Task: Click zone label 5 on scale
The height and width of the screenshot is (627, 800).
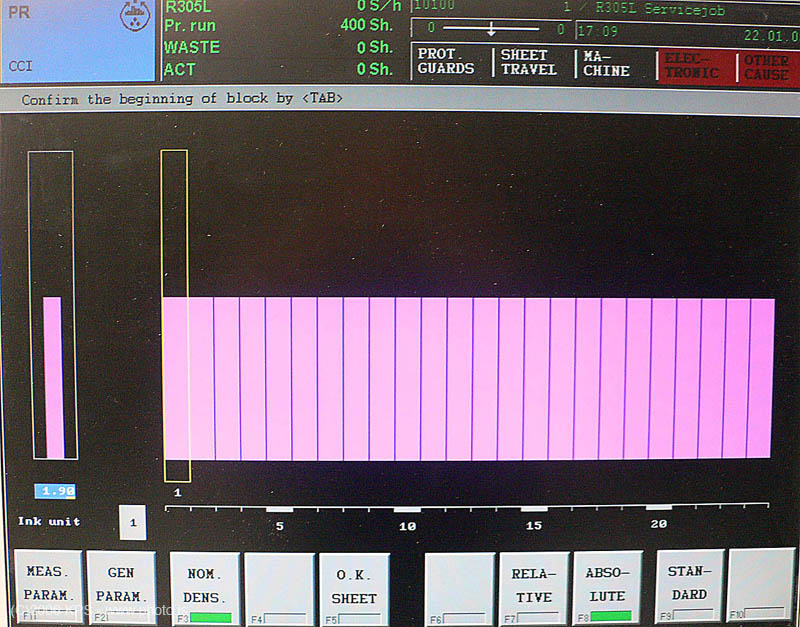Action: (280, 525)
